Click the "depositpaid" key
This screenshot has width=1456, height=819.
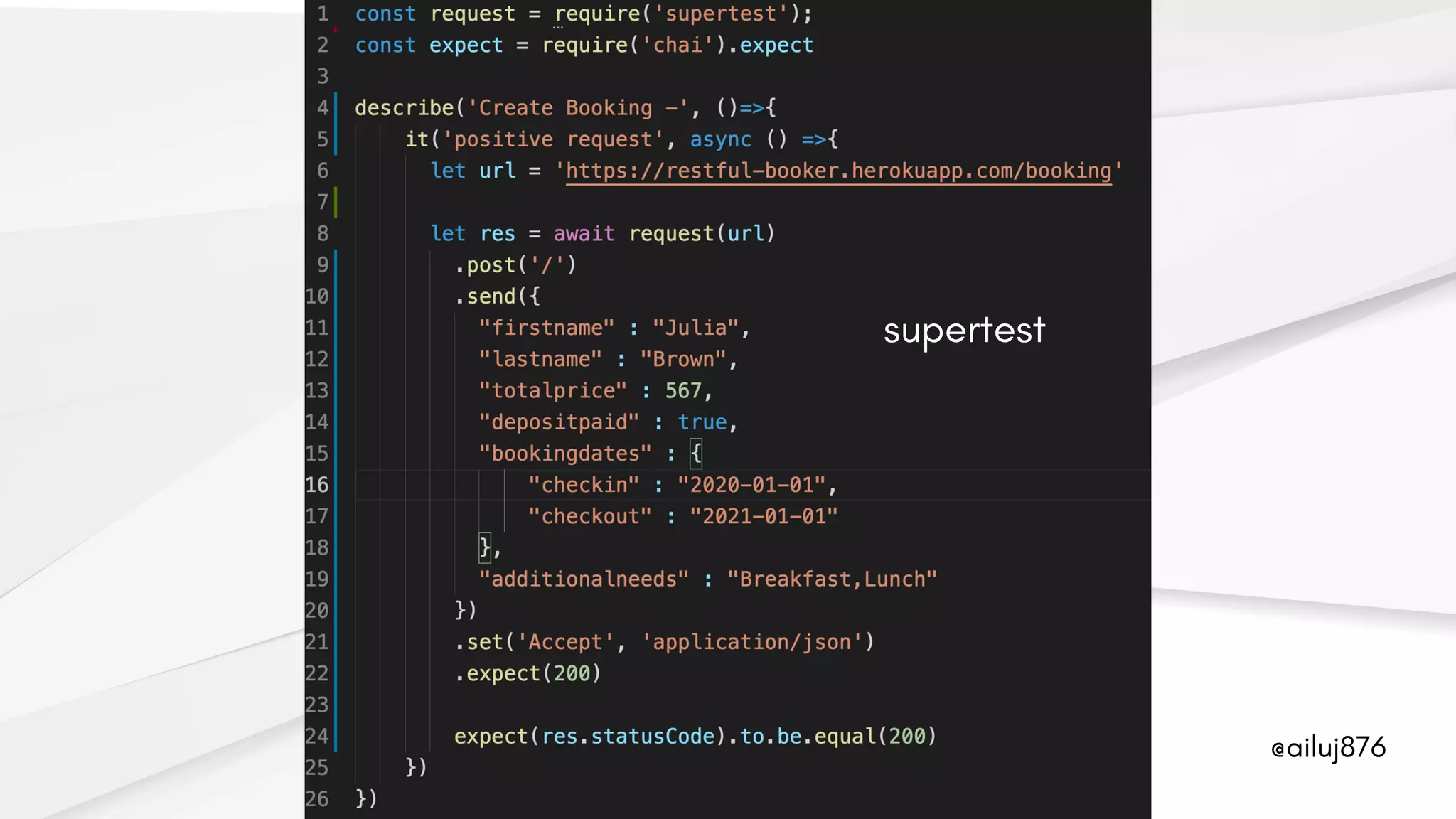point(559,422)
